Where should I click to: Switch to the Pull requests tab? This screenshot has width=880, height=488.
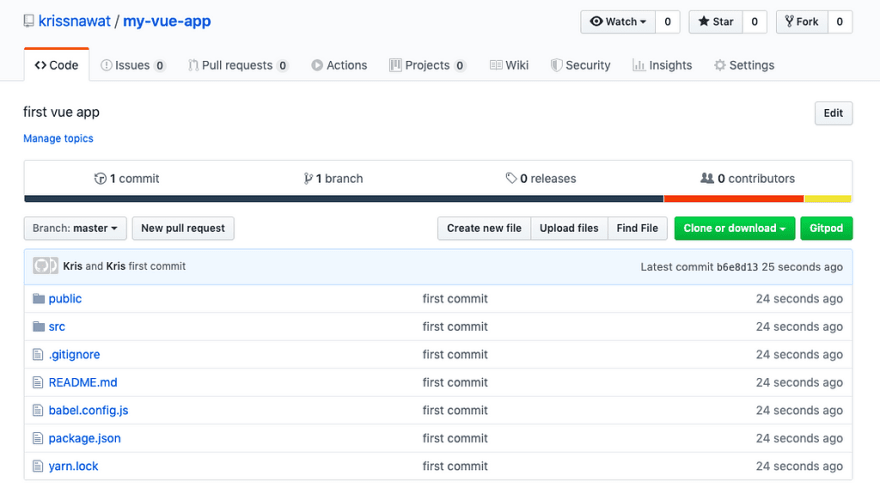point(238,65)
